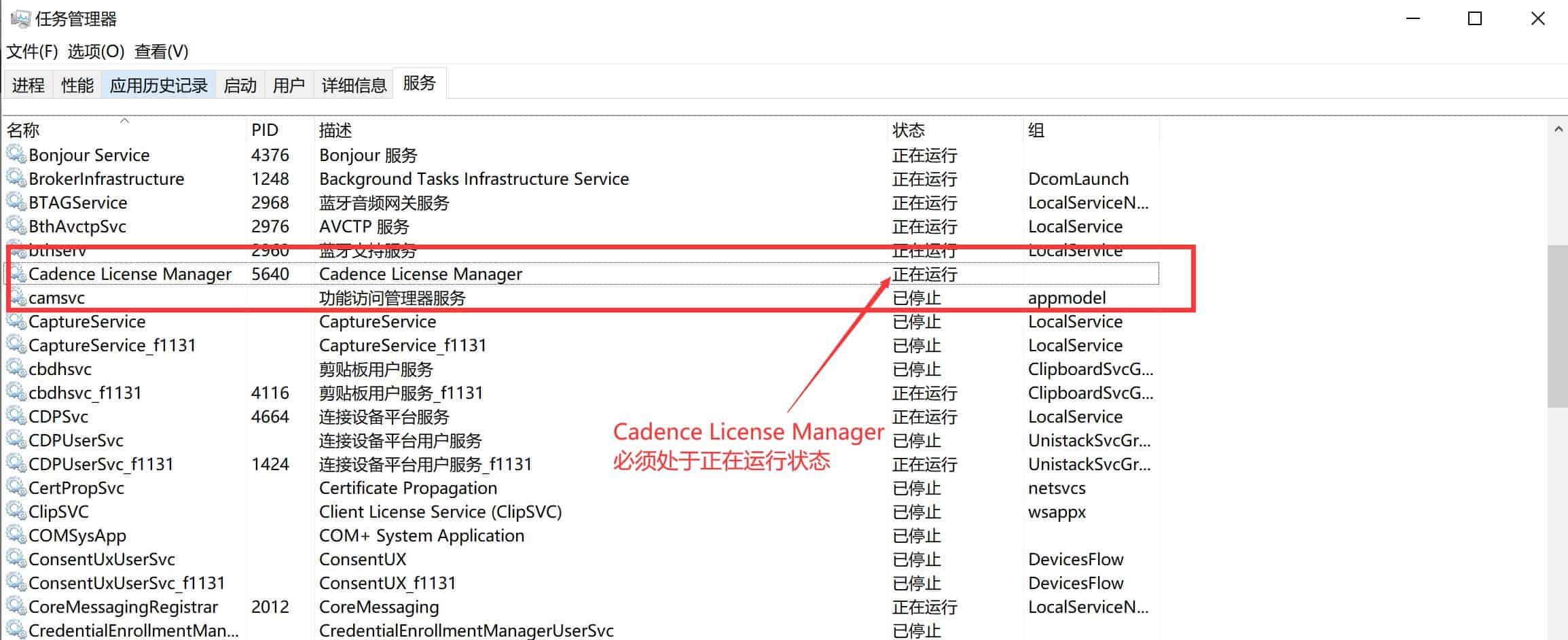
Task: Sort services by PID column header
Action: tap(280, 130)
